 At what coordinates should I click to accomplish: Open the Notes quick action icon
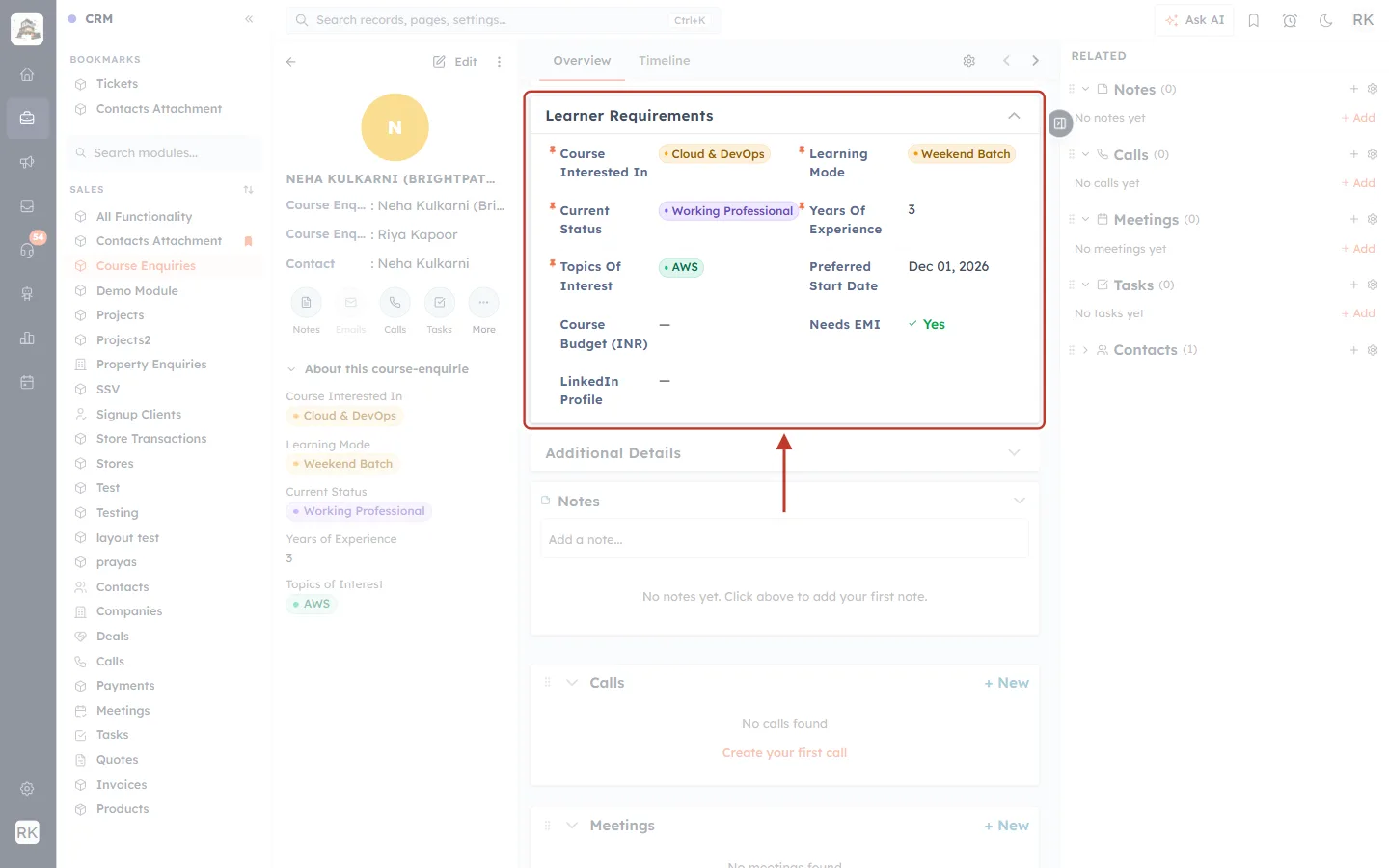point(306,303)
